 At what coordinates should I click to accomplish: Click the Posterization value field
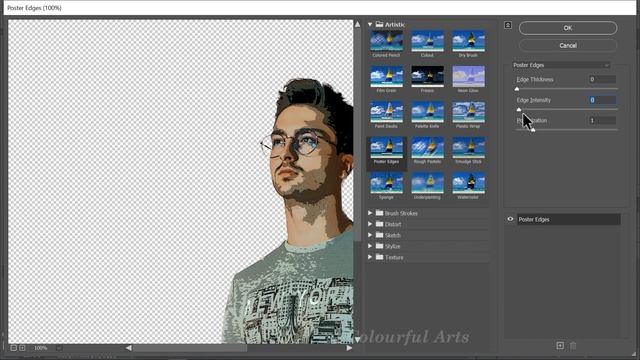coord(602,120)
